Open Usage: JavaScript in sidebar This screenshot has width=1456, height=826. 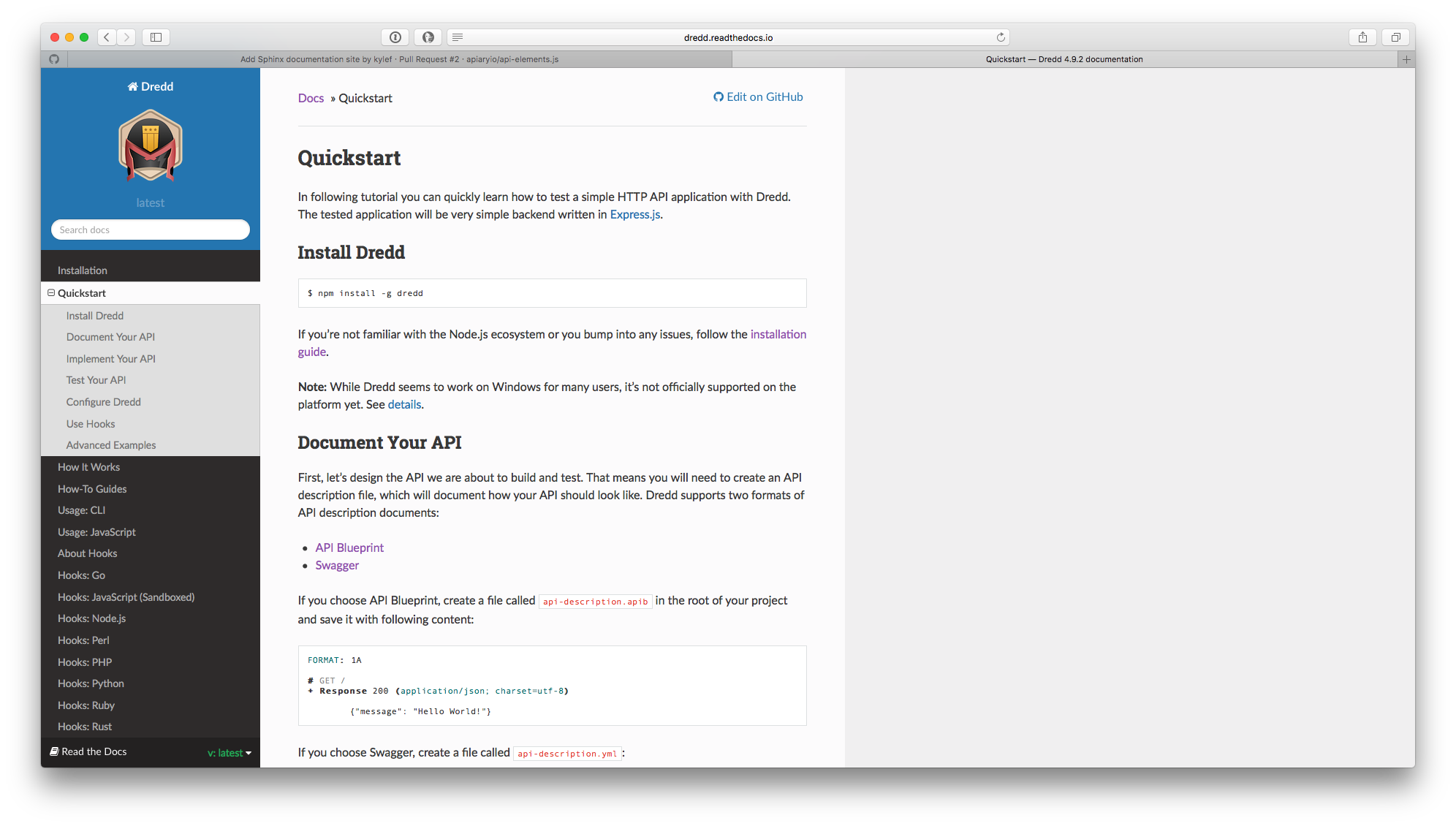tap(96, 532)
